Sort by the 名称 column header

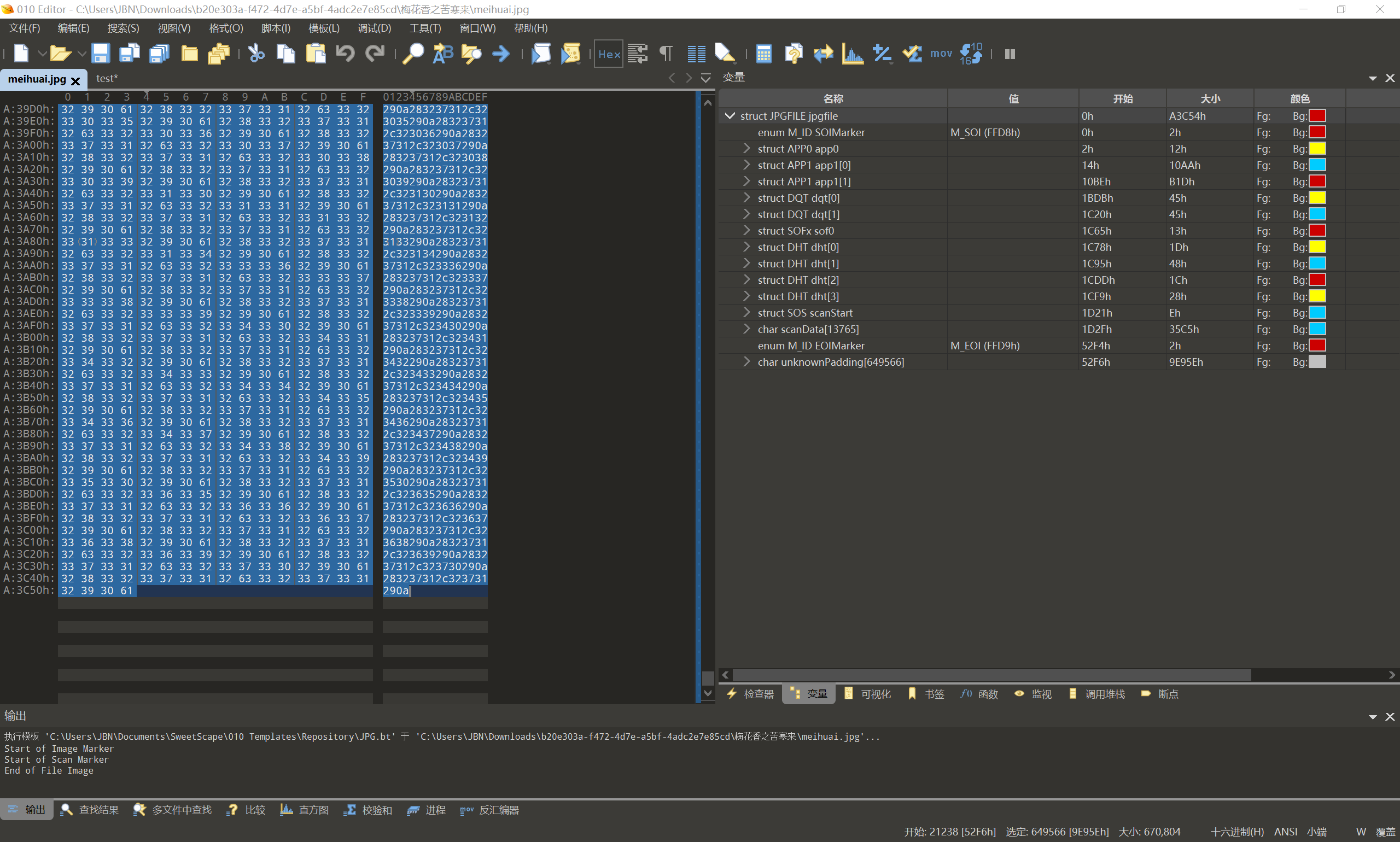pyautogui.click(x=833, y=99)
